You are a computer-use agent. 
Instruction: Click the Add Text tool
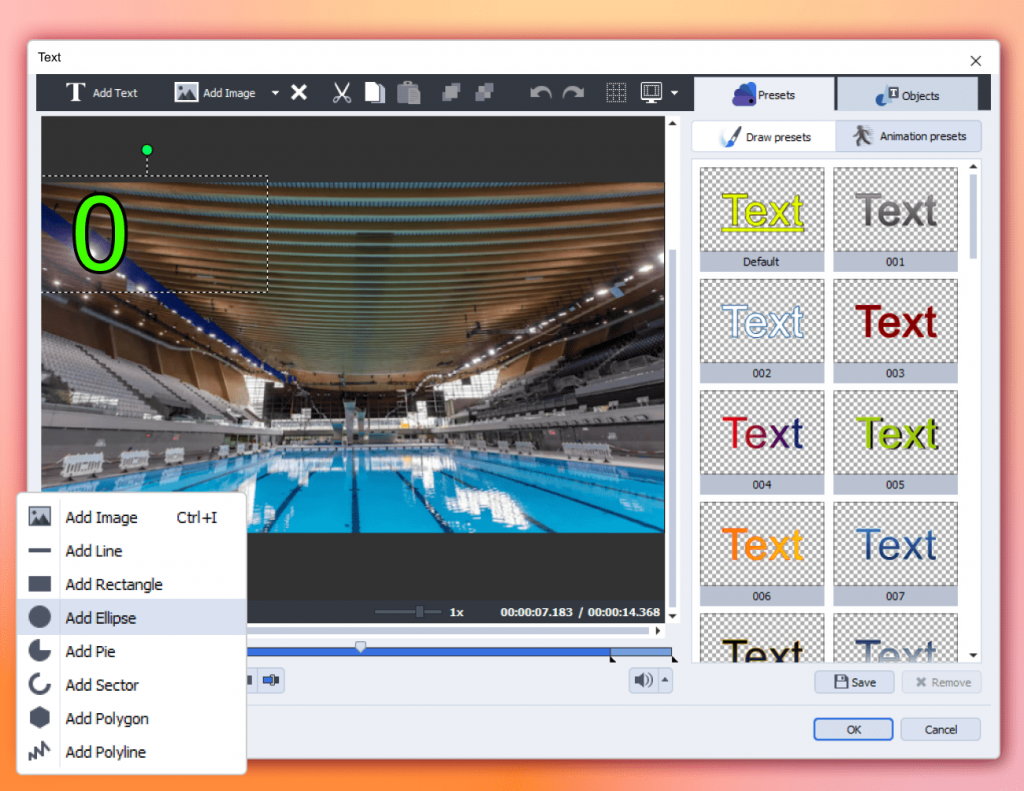[102, 93]
